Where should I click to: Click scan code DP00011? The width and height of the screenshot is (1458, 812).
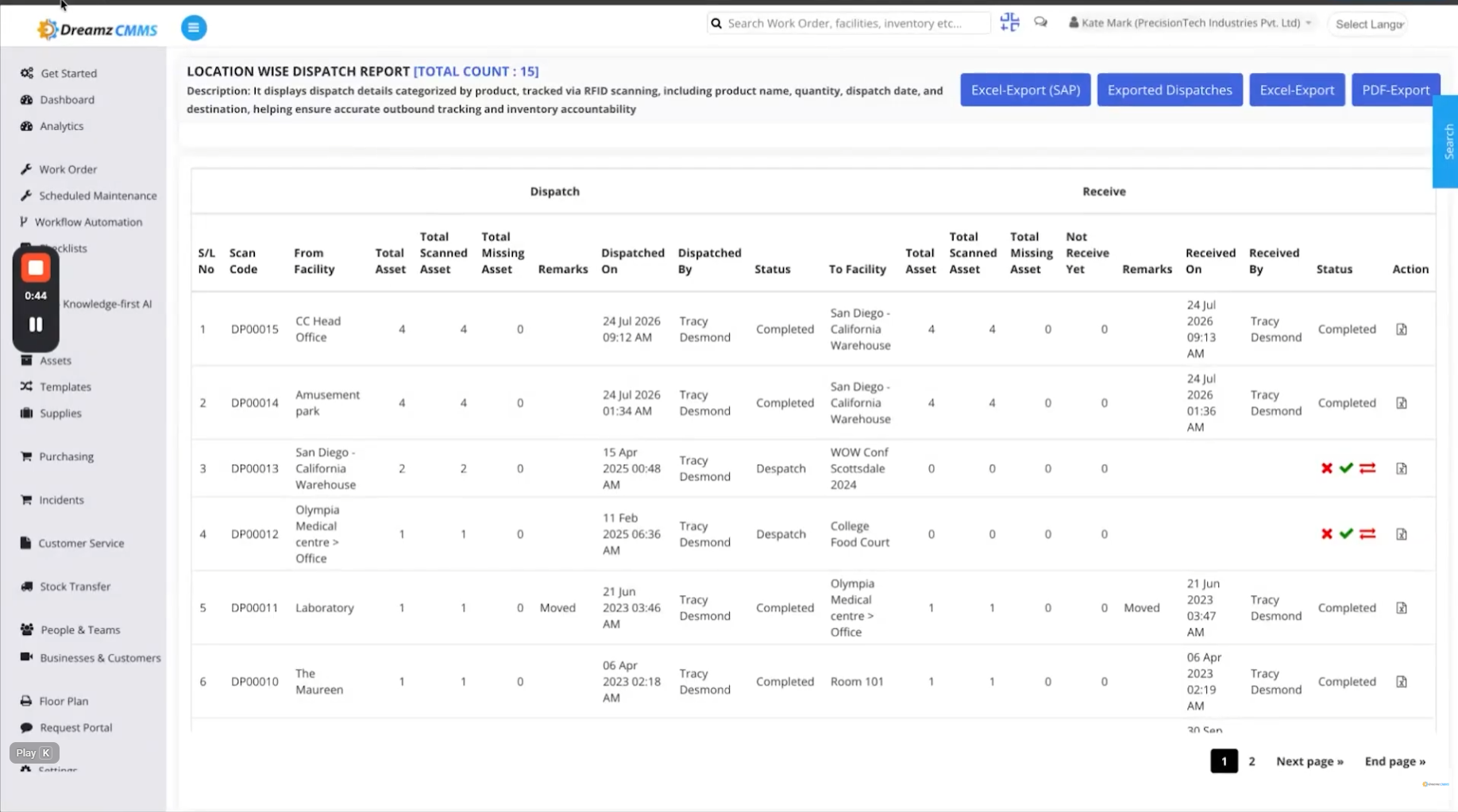[x=255, y=608]
